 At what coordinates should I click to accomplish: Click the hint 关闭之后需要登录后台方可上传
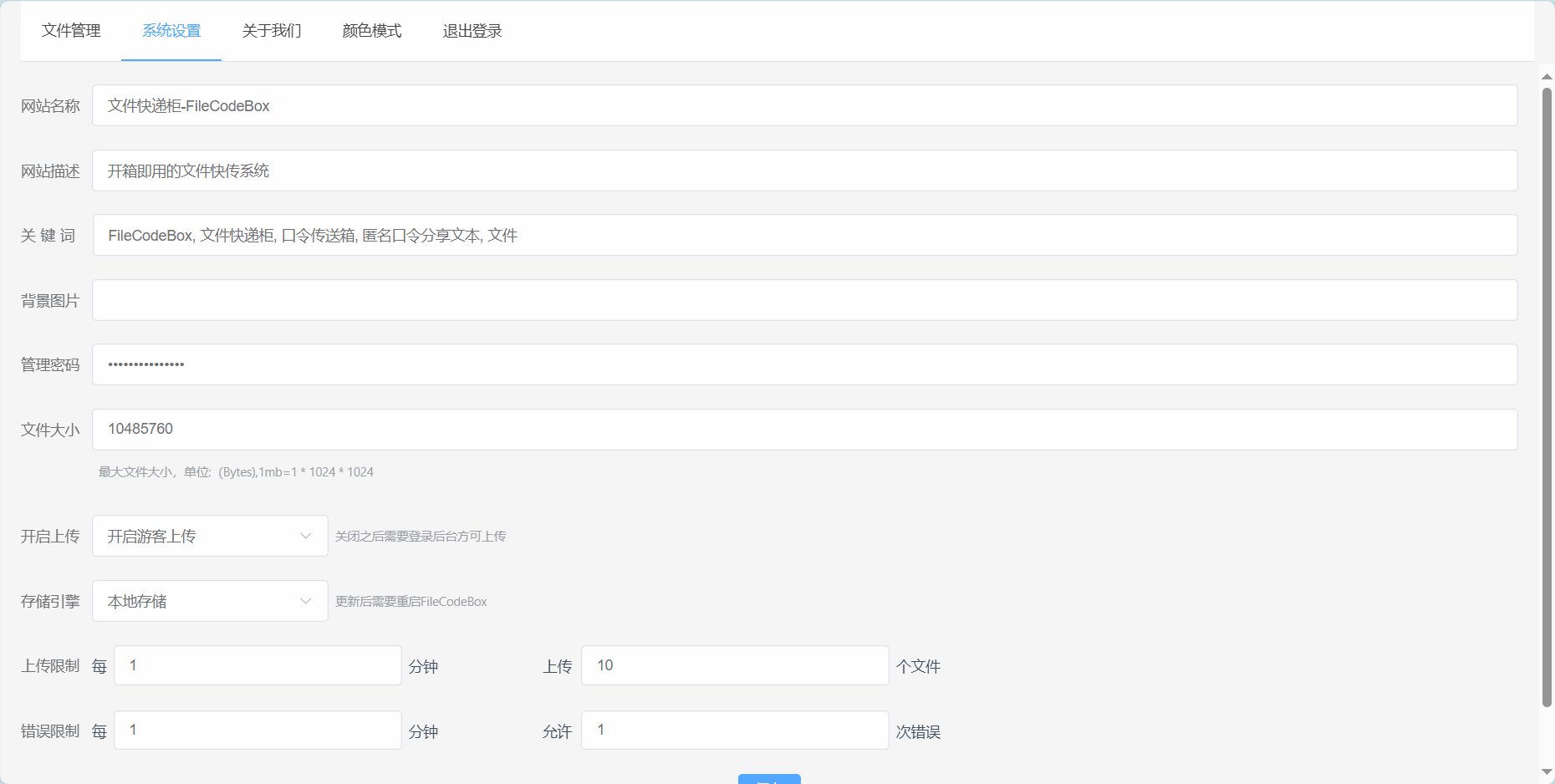421,537
